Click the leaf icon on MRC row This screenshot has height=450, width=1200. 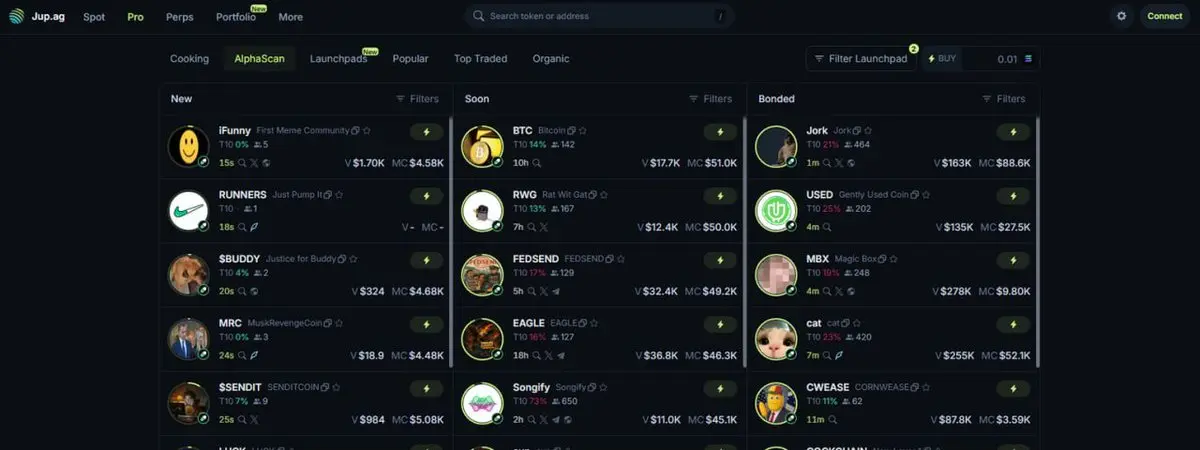click(254, 355)
